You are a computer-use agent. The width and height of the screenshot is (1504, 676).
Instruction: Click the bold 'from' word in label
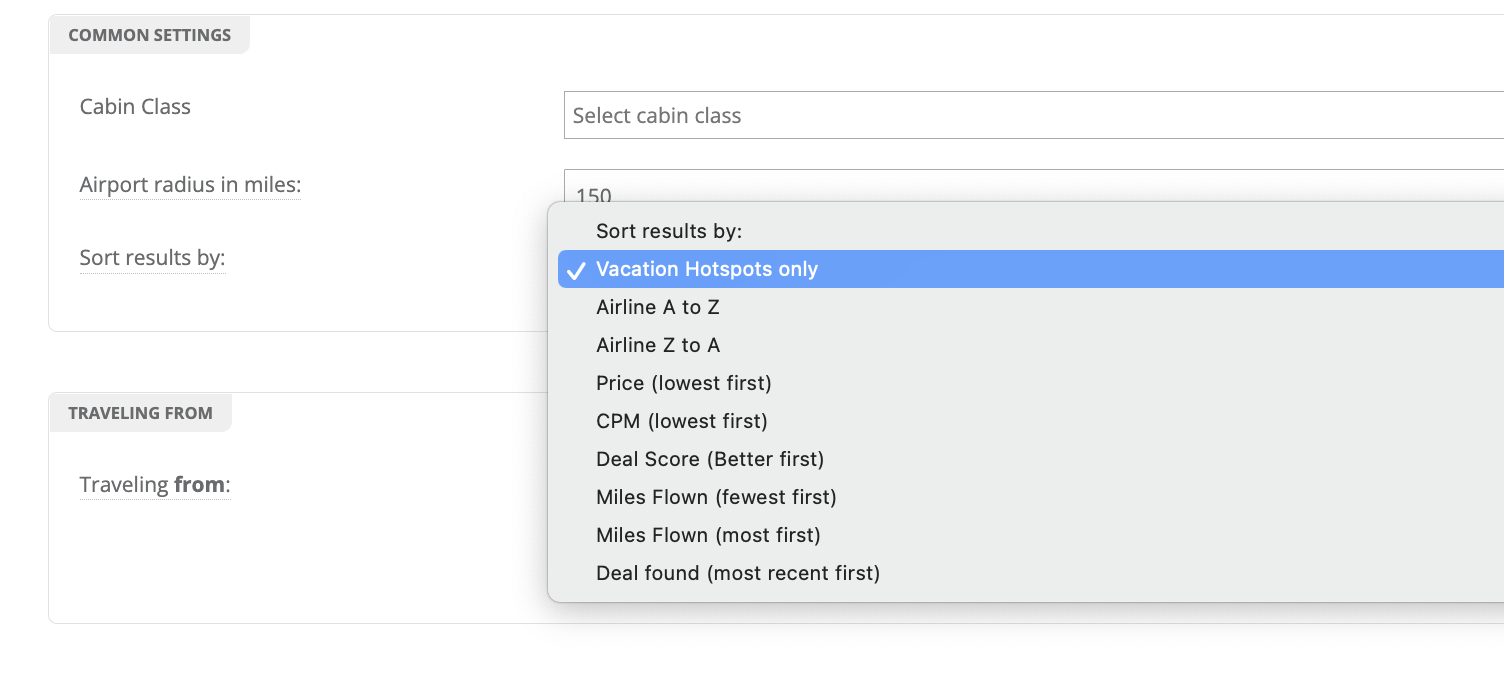pyautogui.click(x=199, y=485)
